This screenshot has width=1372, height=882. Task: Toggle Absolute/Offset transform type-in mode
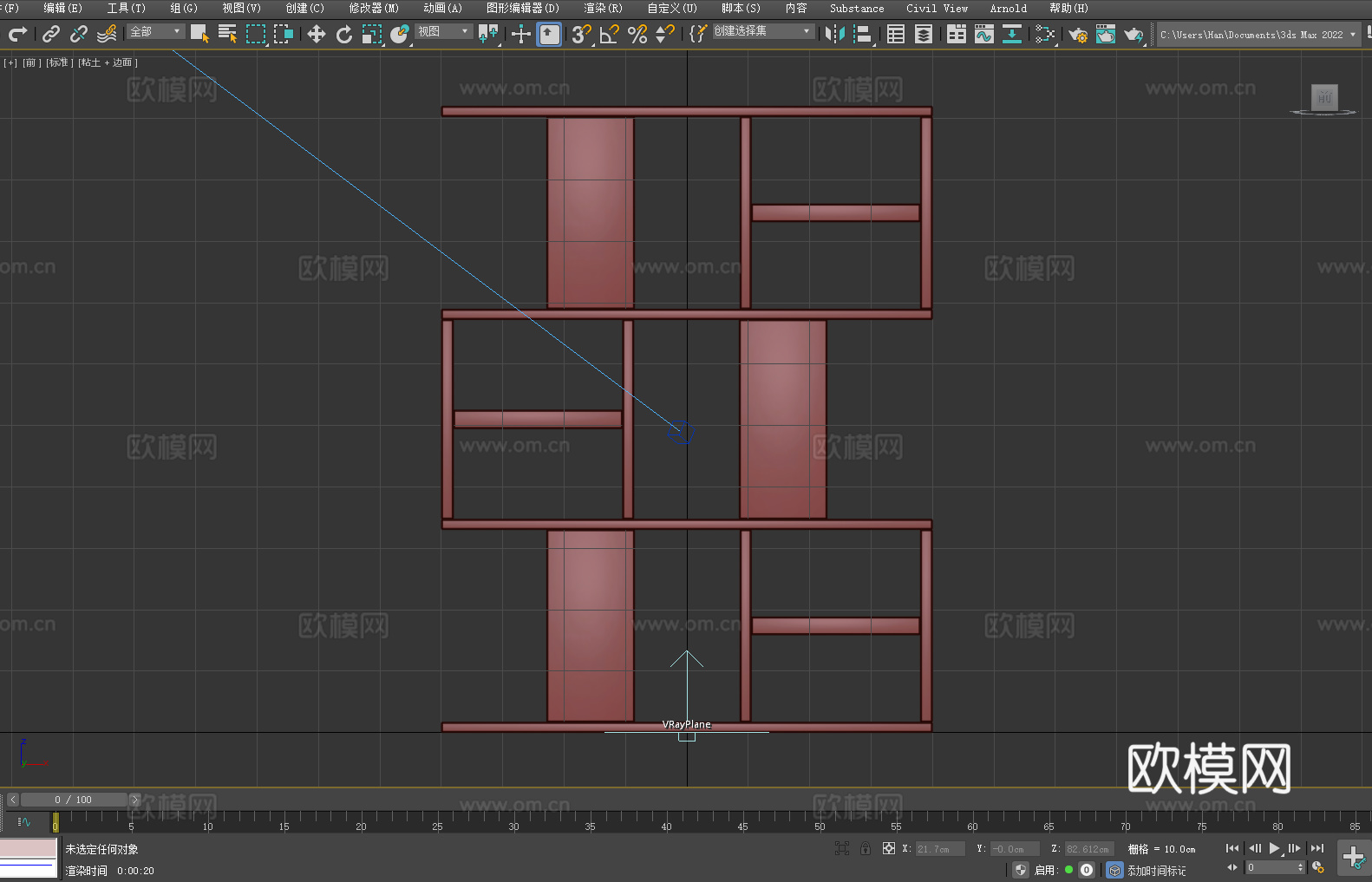889,848
